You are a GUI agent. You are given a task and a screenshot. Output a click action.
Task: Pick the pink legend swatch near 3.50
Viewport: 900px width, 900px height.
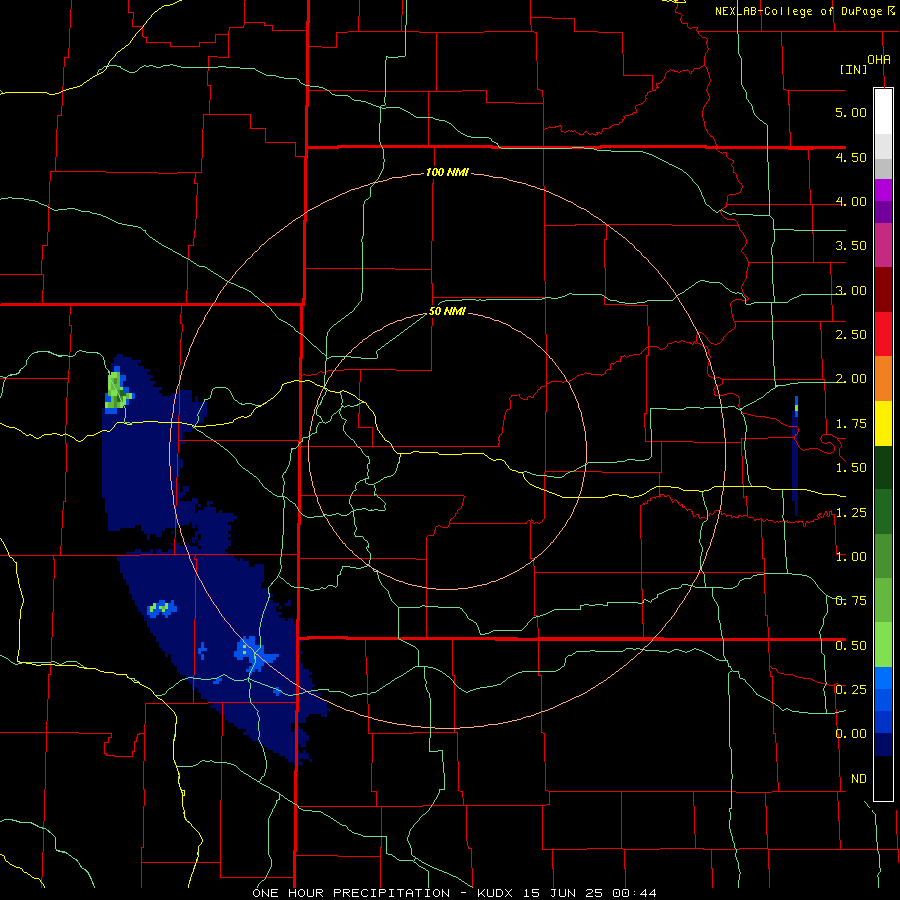coord(883,245)
